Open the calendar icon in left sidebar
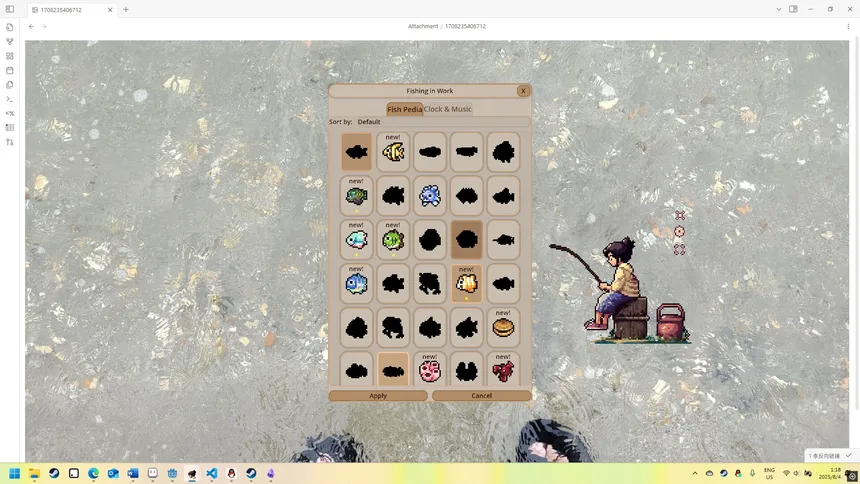This screenshot has width=860, height=484. [10, 70]
